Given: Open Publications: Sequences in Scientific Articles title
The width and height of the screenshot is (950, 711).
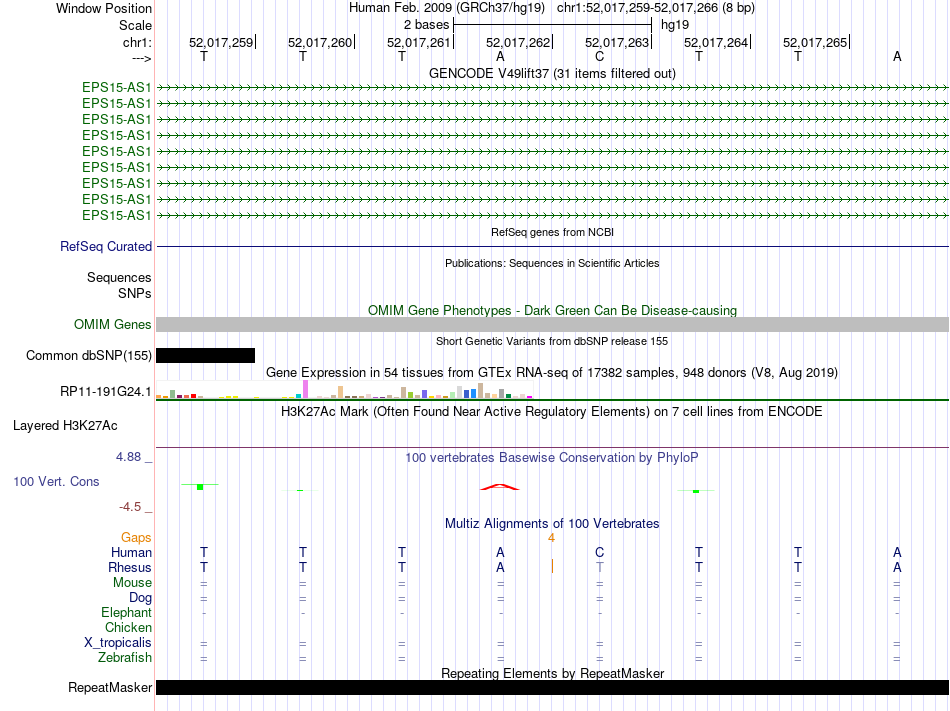Looking at the screenshot, I should [552, 263].
